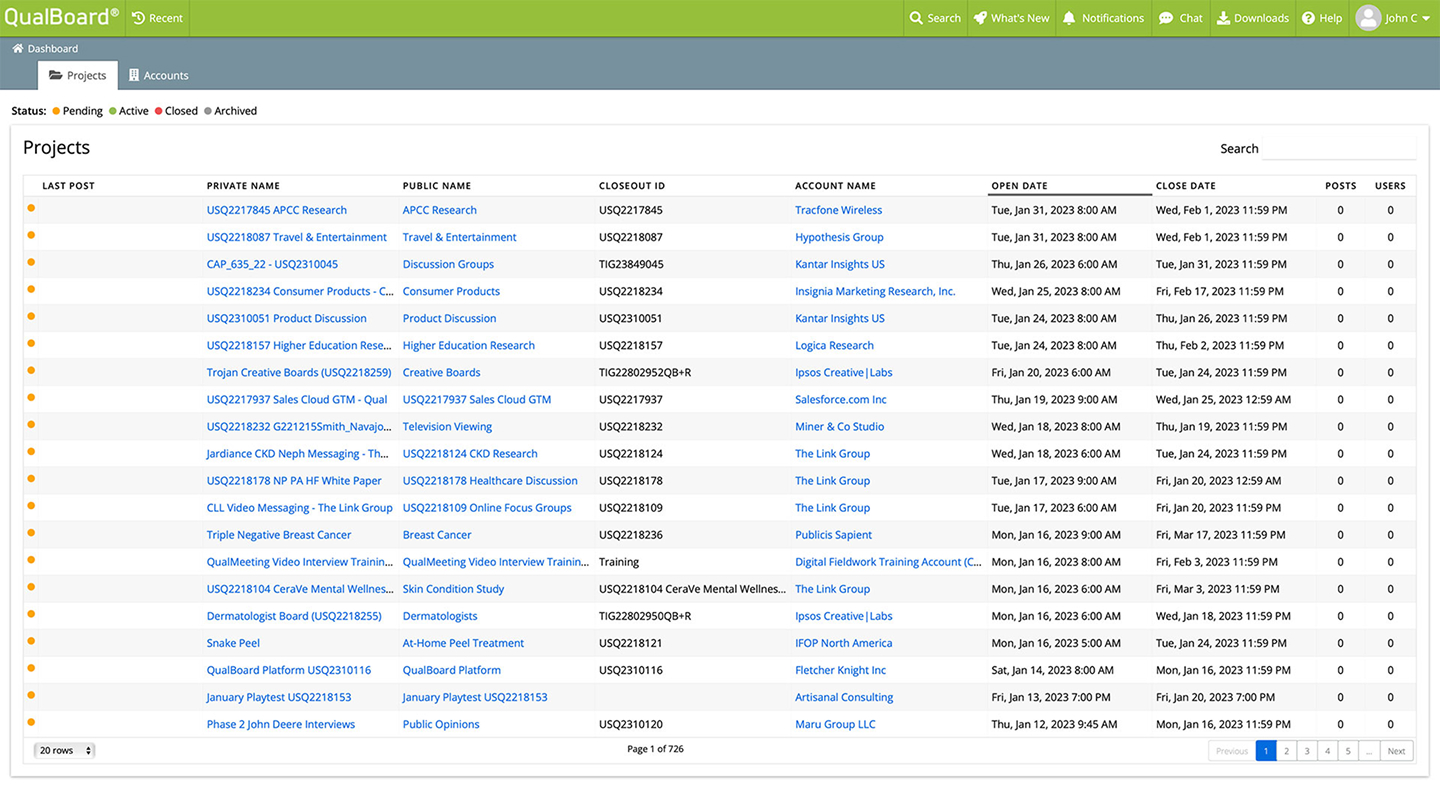Viewport: 1440px width, 810px height.
Task: Go to pagination page 2
Action: 1286,751
